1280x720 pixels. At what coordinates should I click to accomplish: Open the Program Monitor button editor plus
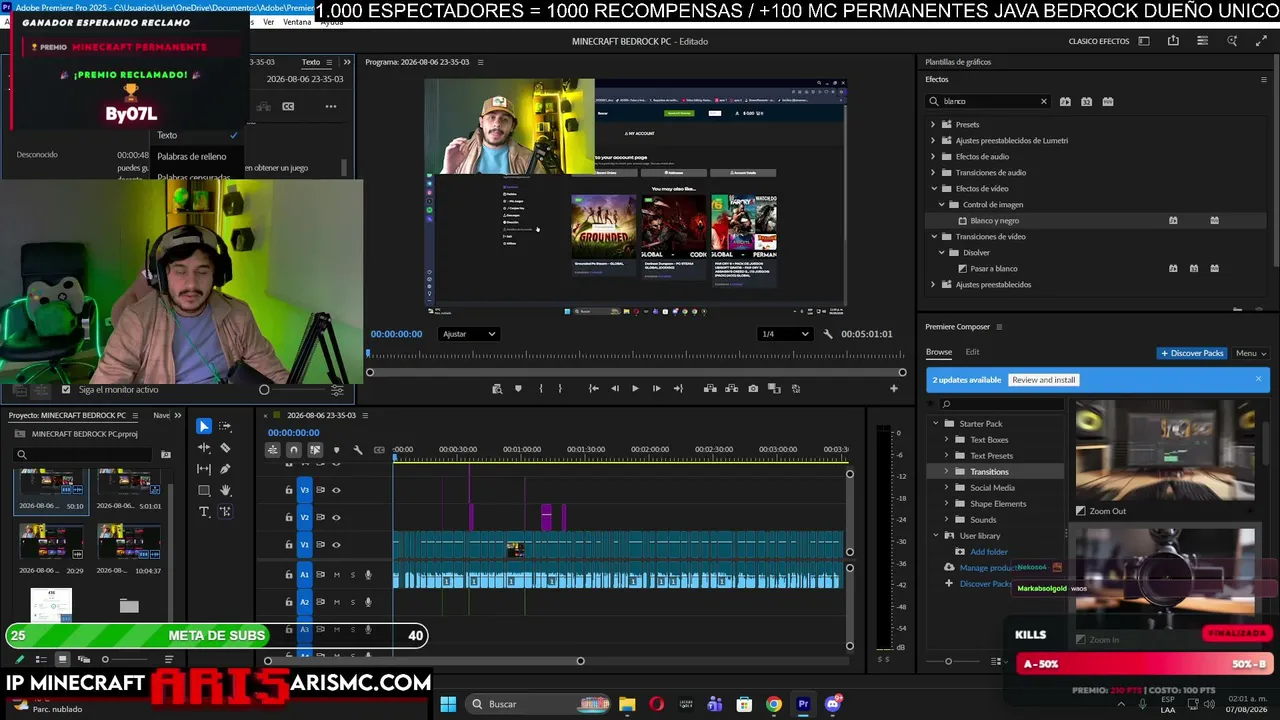tap(894, 388)
